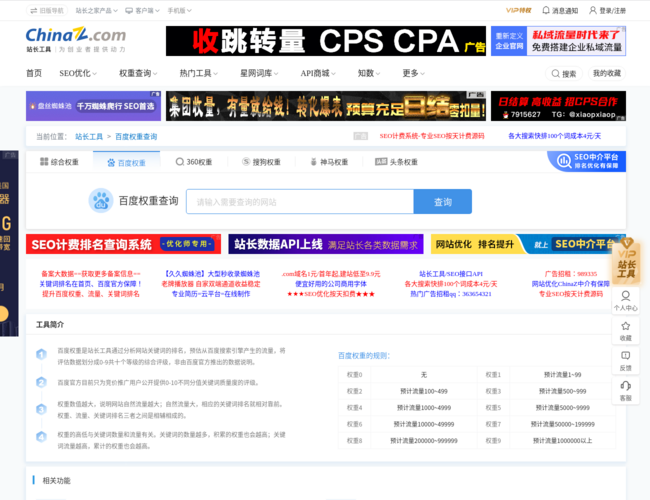Open the 权重查询 menu dropdown

point(138,73)
